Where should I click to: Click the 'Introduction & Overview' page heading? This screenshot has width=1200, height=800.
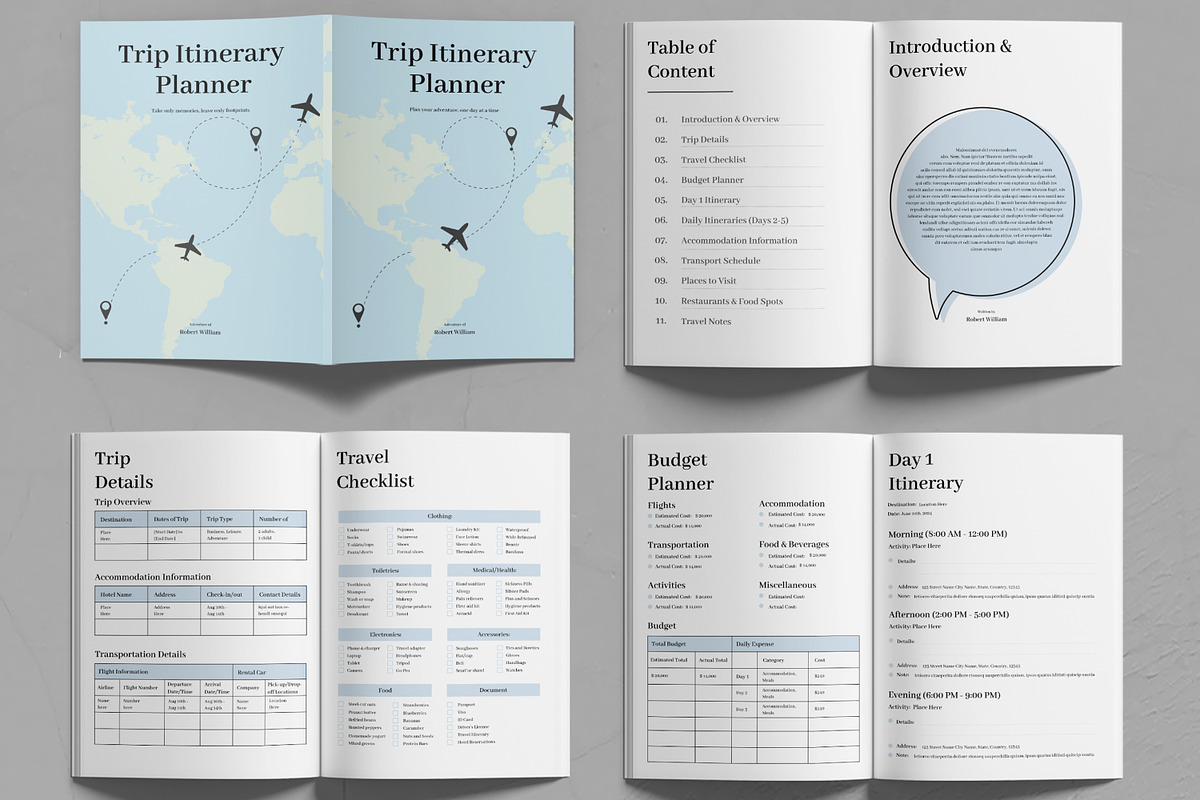pyautogui.click(x=950, y=58)
